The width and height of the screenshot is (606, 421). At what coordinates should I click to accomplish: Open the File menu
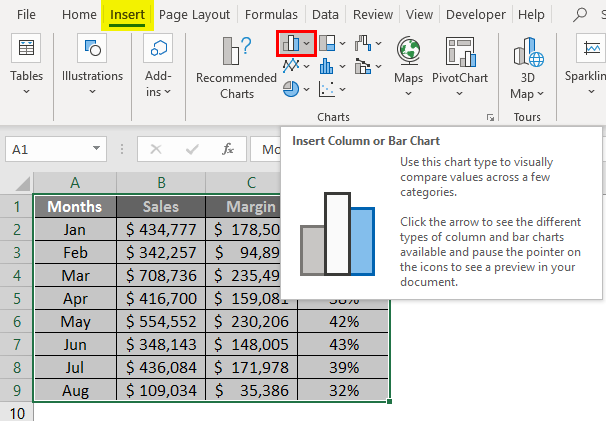(27, 15)
